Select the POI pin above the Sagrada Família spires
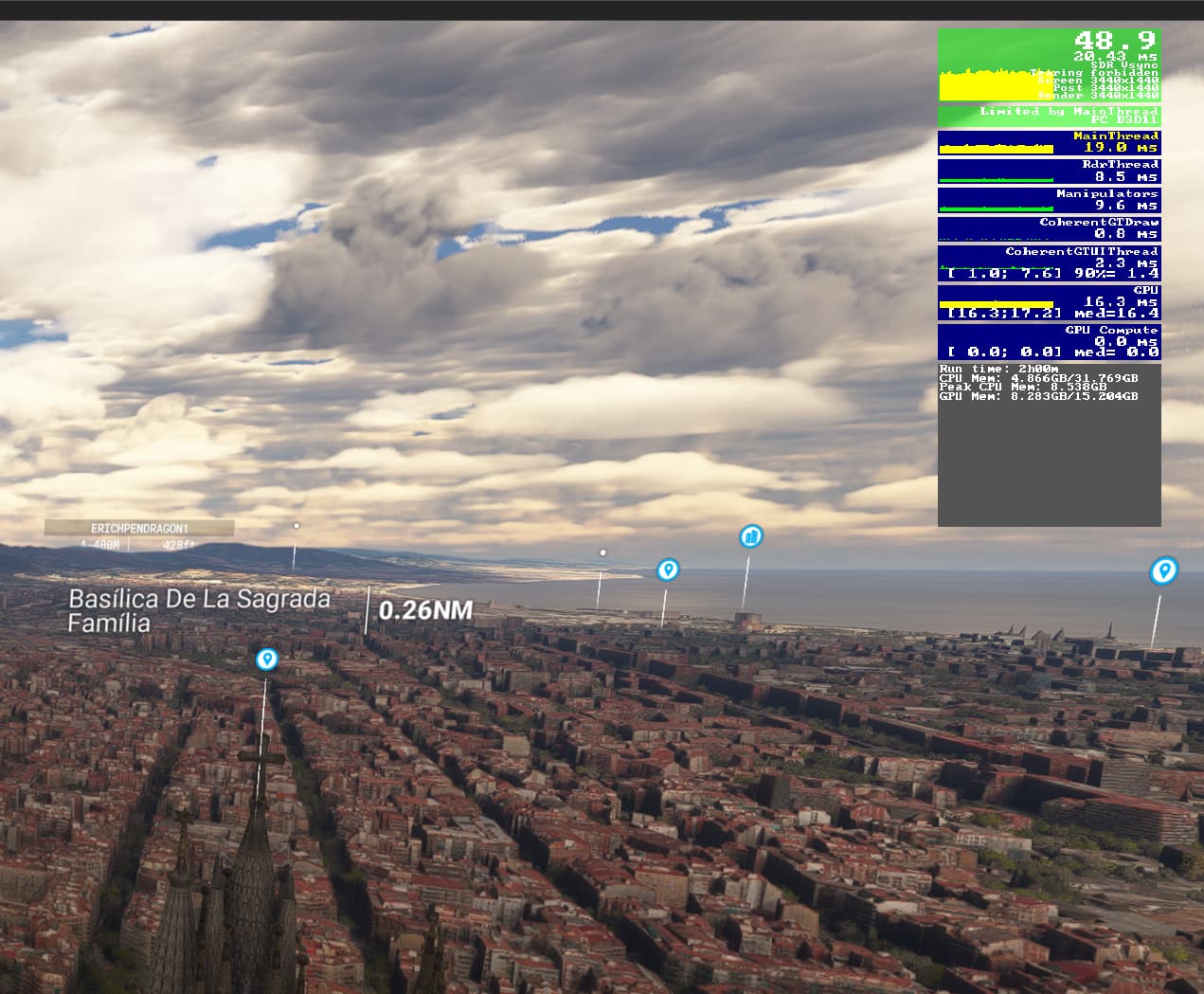This screenshot has width=1204, height=994. tap(265, 660)
